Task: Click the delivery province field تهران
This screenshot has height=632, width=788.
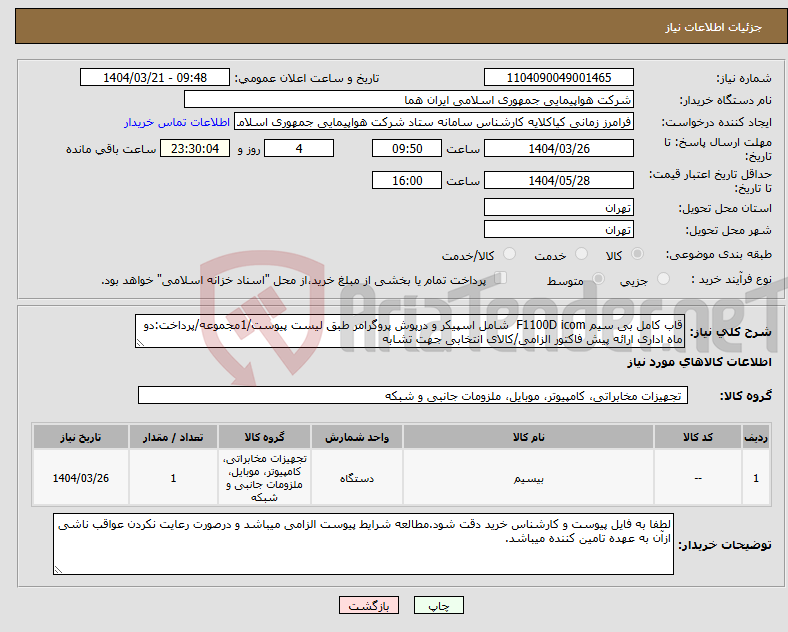Action: (x=558, y=207)
